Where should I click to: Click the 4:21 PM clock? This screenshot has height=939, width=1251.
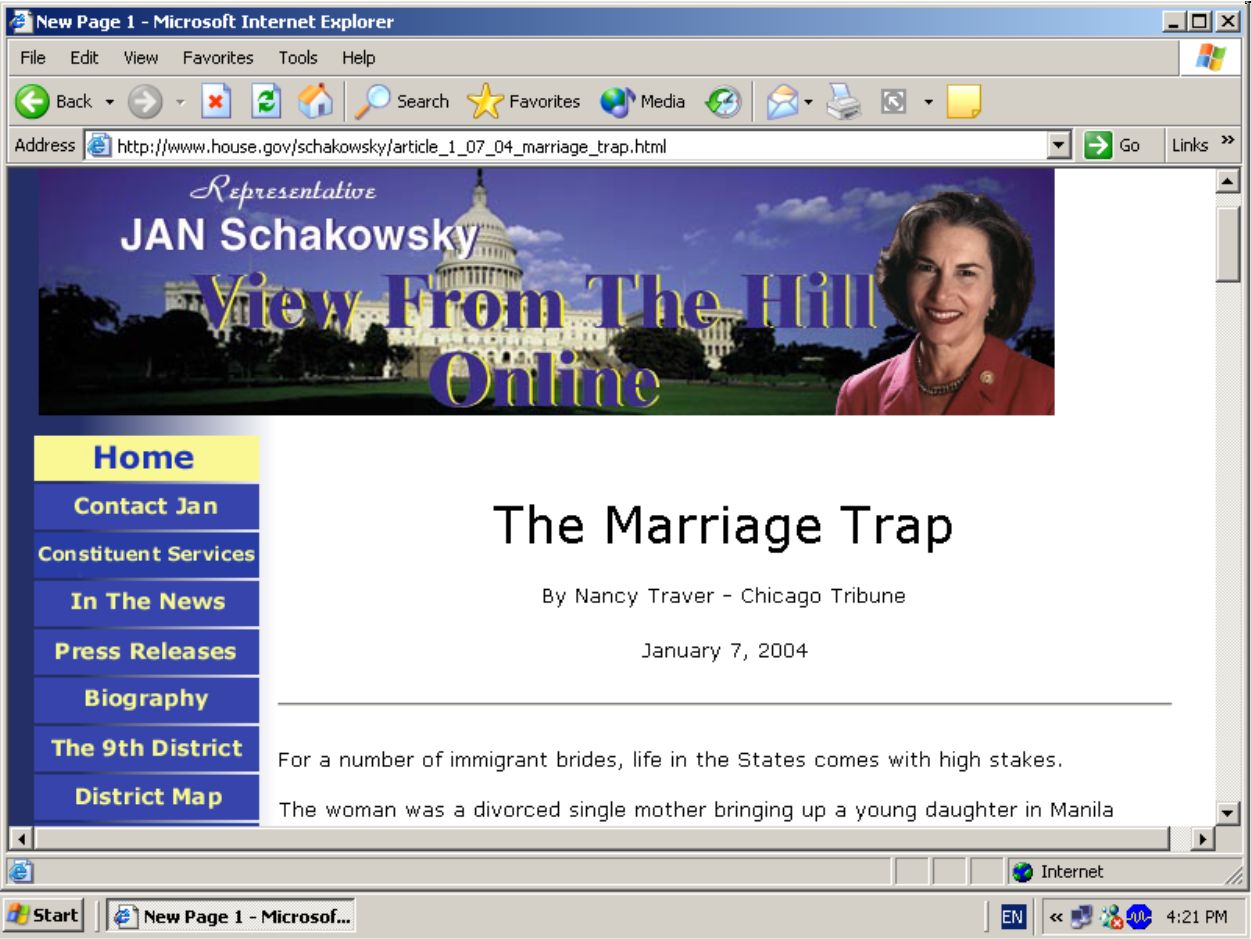tap(1197, 917)
